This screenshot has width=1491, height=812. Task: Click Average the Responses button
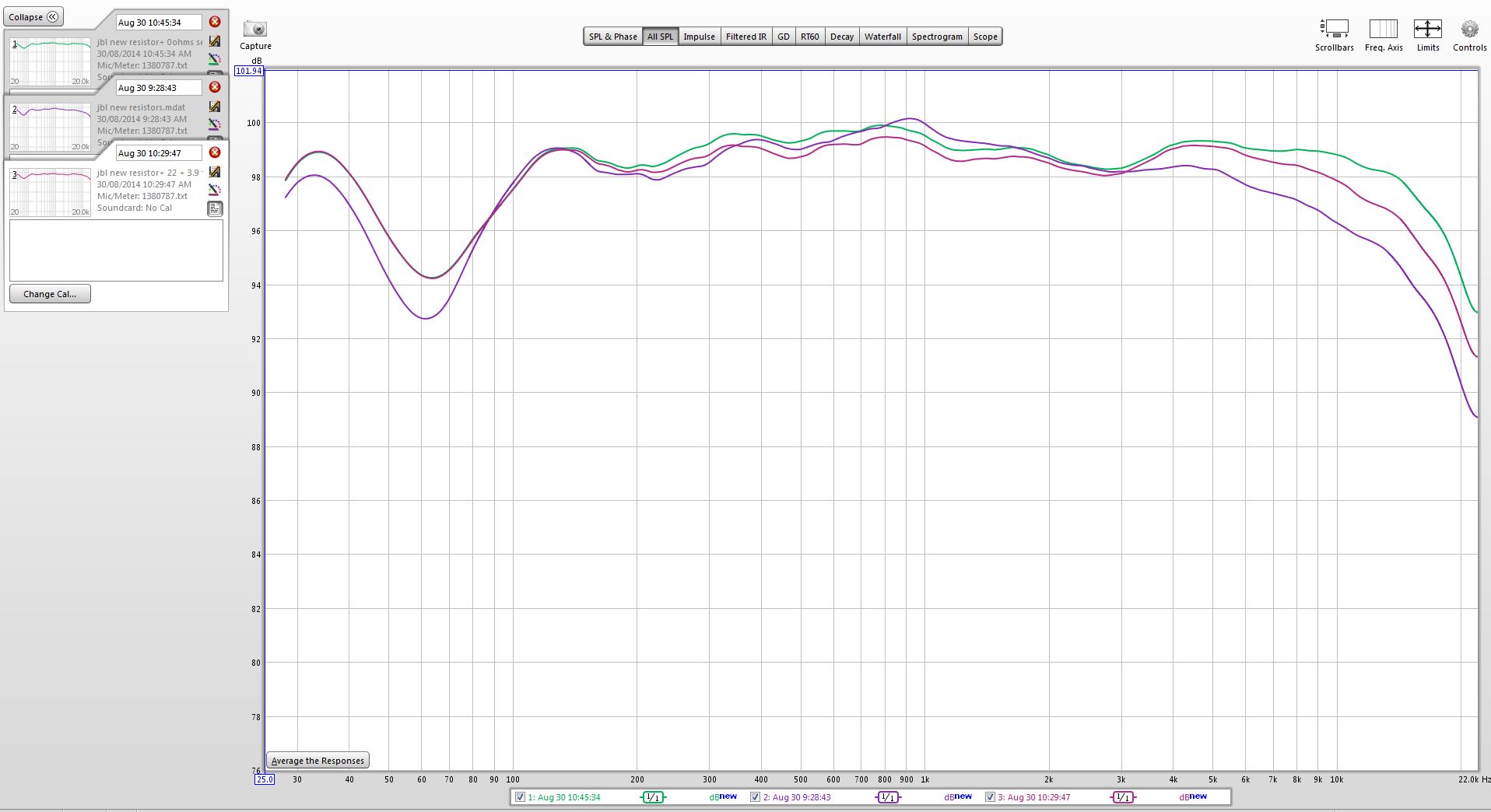pos(317,761)
